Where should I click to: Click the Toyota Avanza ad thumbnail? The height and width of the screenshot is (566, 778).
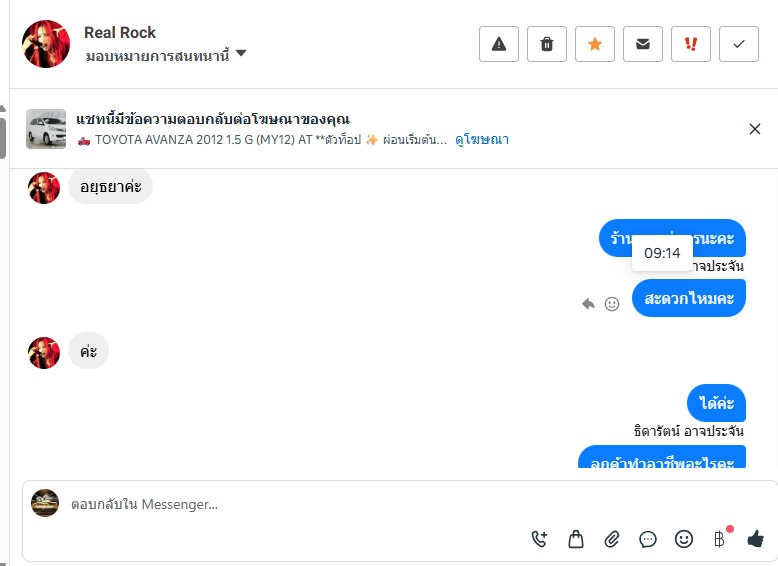point(46,129)
